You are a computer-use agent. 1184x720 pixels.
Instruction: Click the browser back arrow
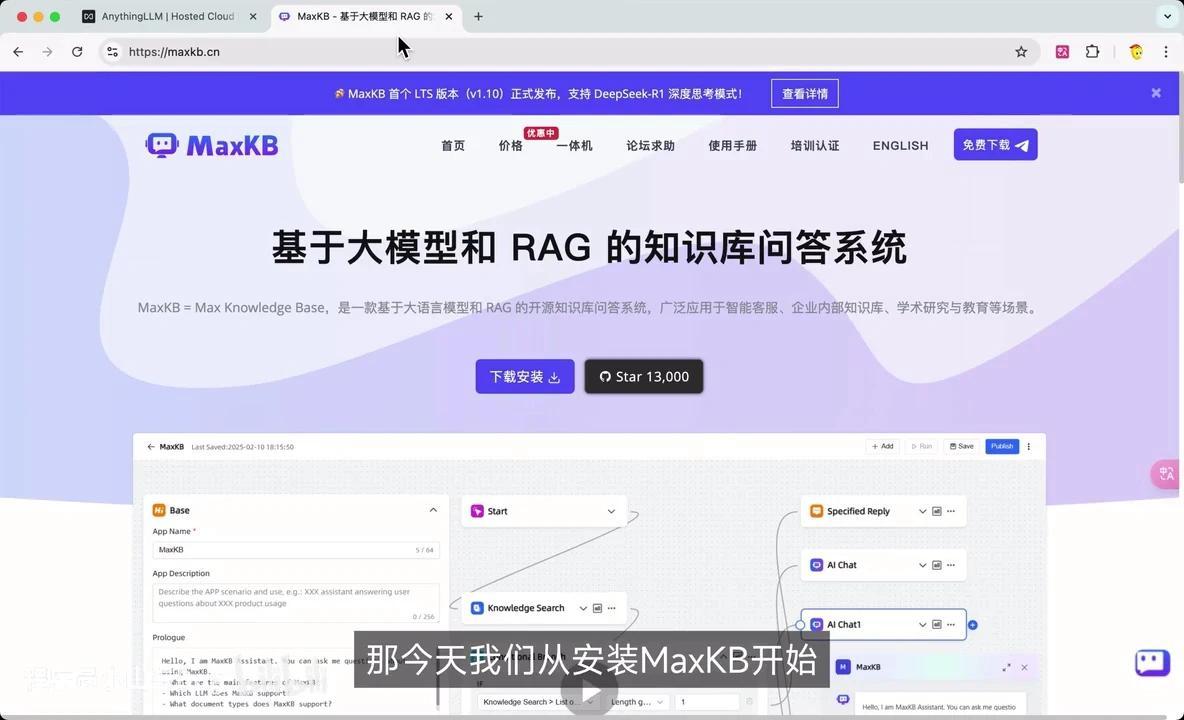click(18, 52)
